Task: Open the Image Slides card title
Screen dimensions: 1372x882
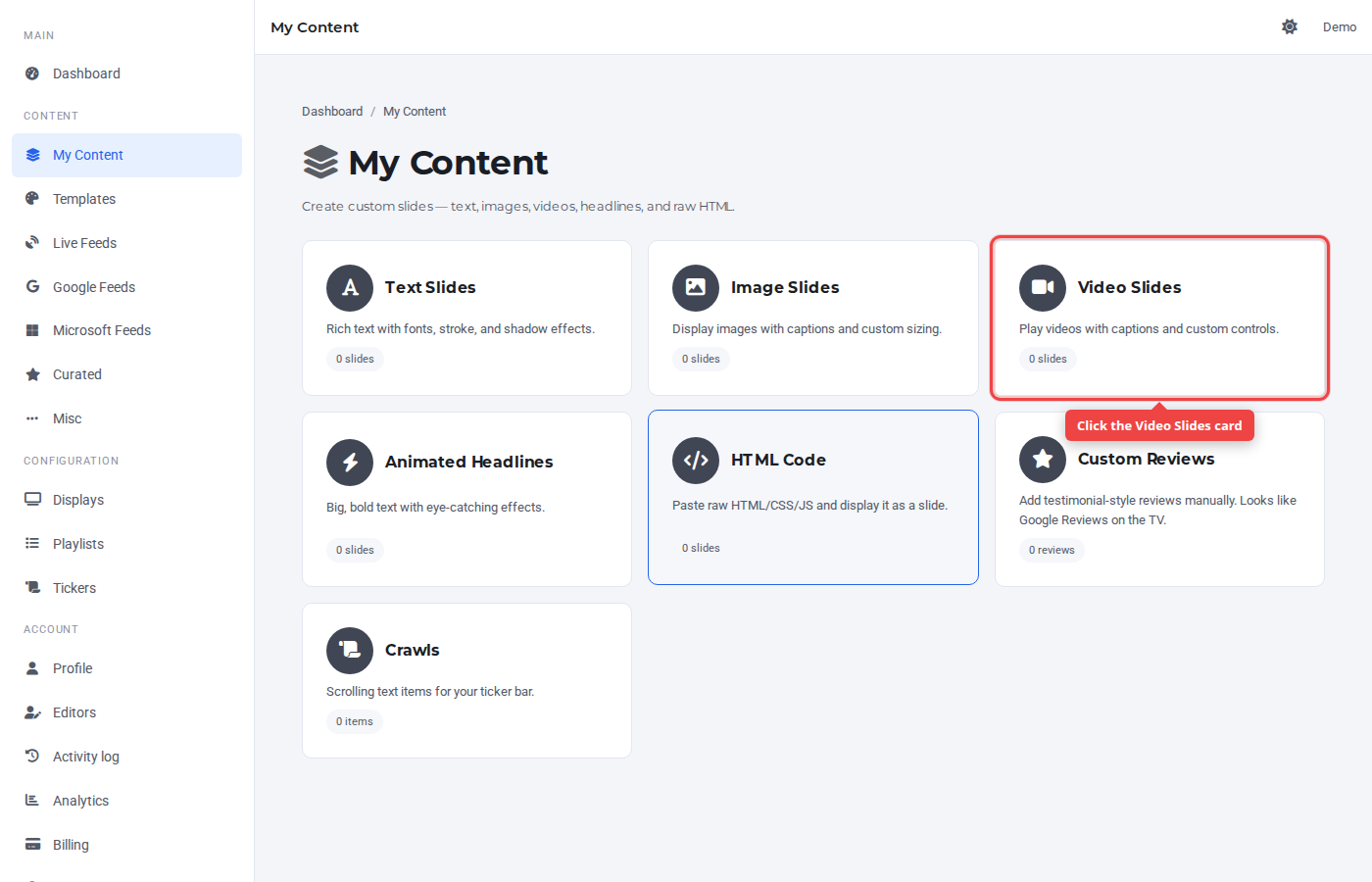Action: pyautogui.click(x=785, y=287)
